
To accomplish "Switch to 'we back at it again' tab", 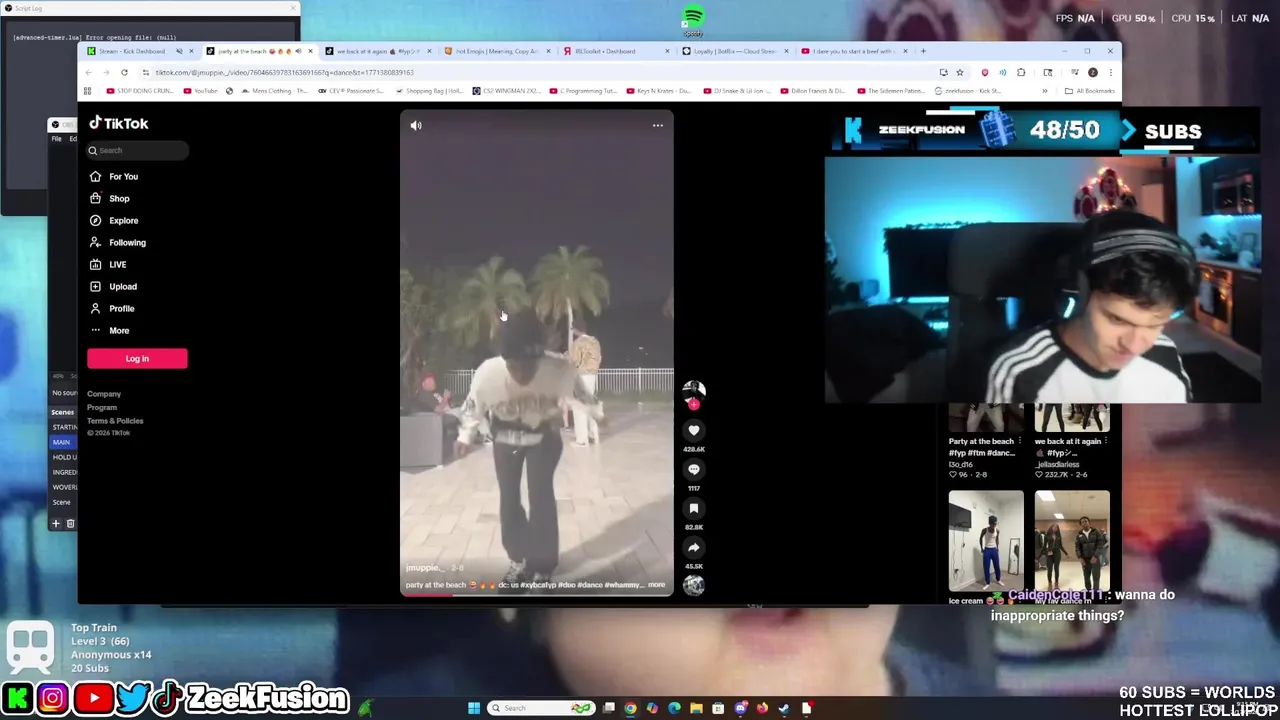I will pos(378,51).
